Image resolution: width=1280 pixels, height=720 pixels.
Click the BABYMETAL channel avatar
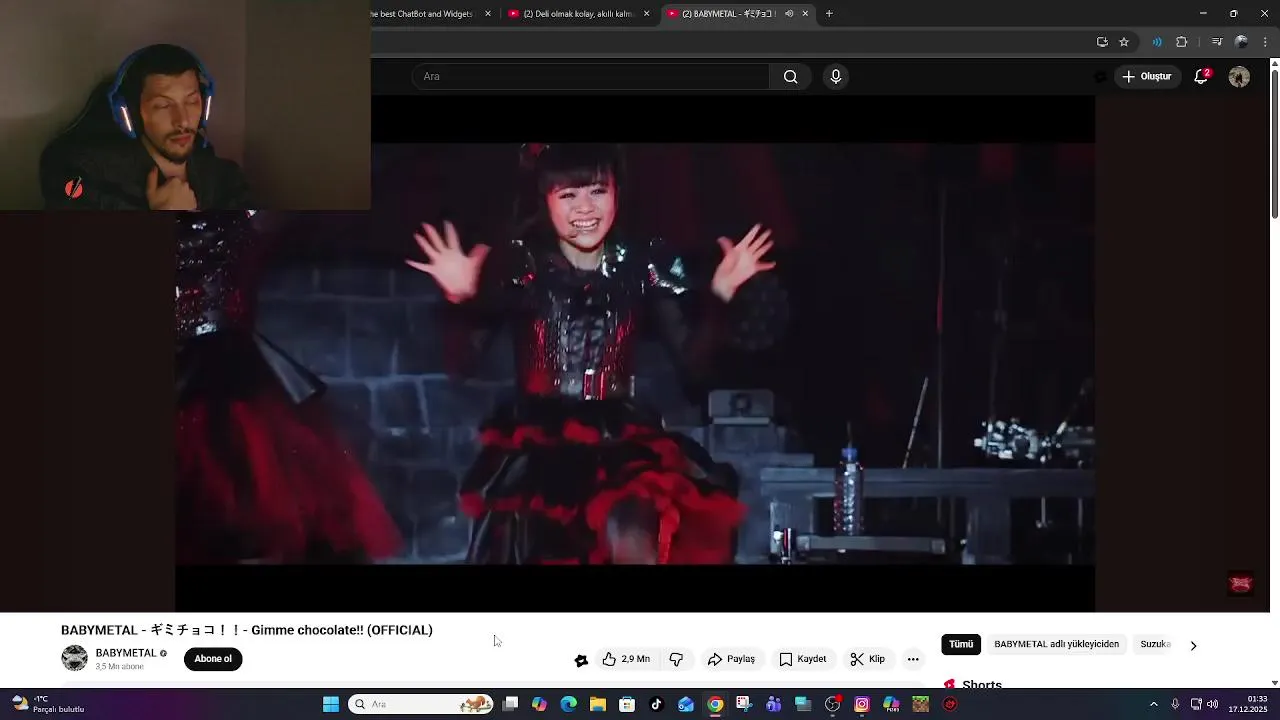click(x=75, y=658)
